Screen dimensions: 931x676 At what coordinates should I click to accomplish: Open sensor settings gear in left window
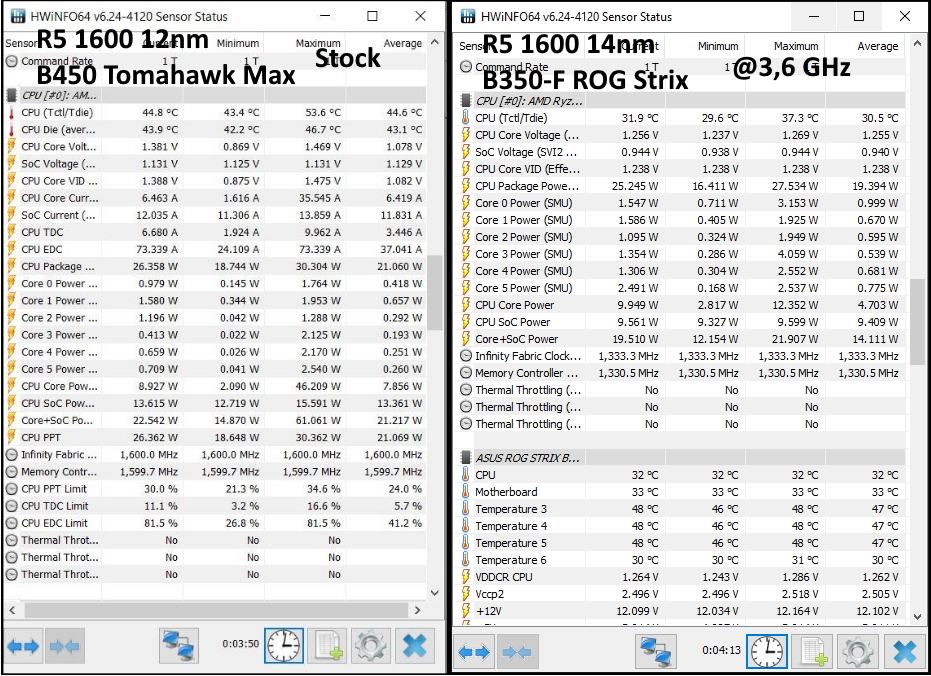coord(371,646)
